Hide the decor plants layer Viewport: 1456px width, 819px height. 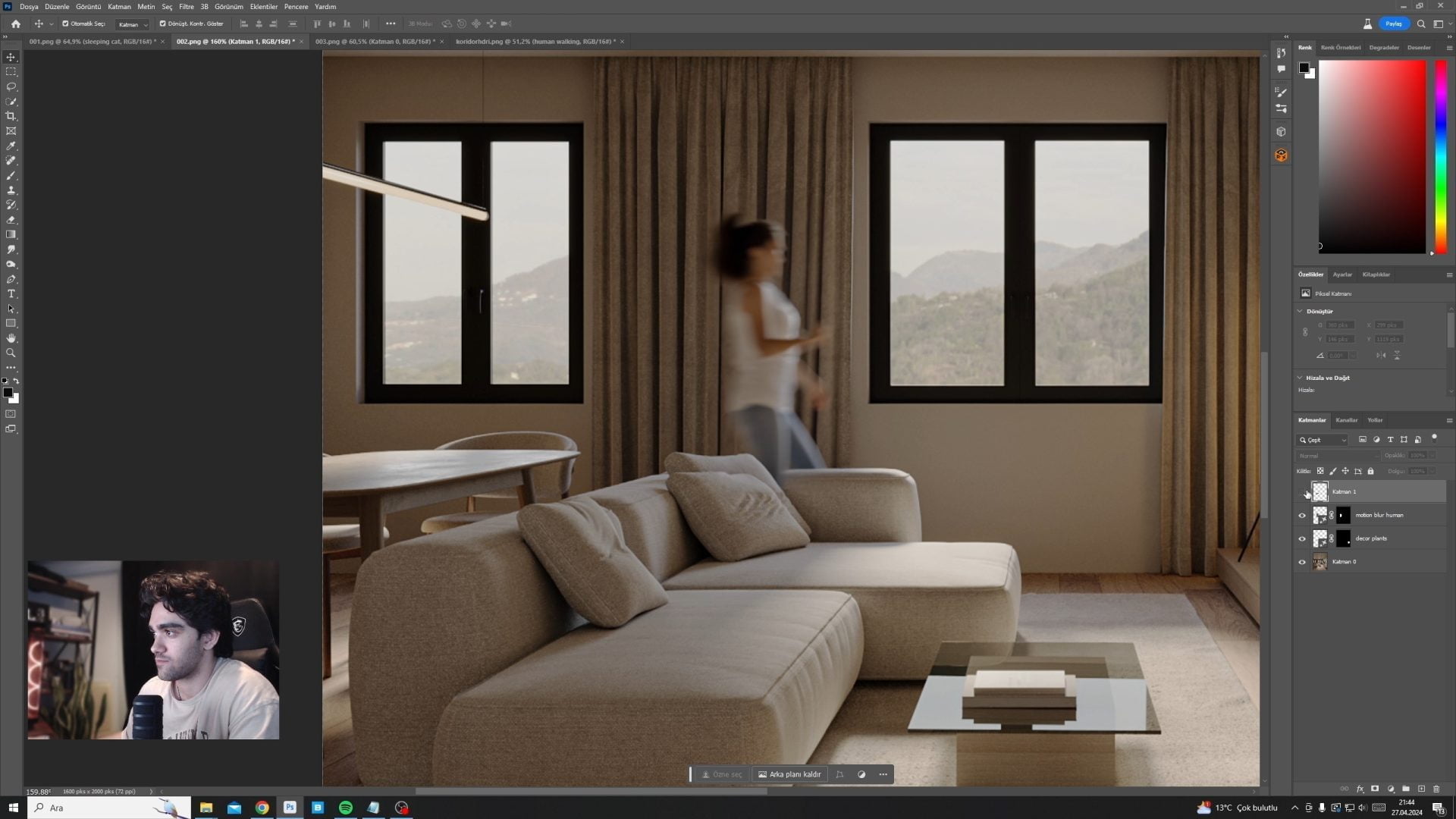(1302, 539)
